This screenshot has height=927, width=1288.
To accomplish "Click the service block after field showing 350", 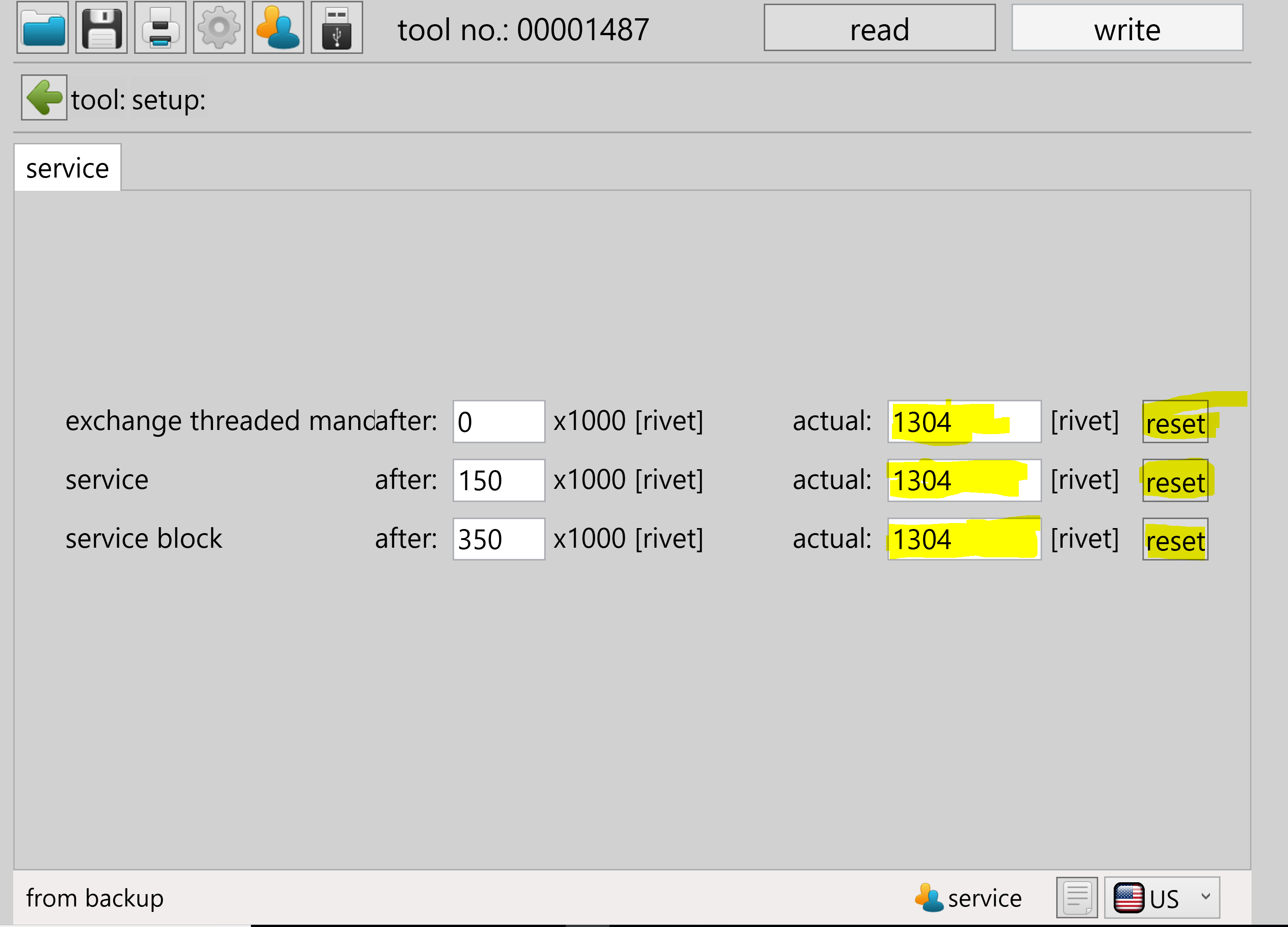I will coord(498,539).
